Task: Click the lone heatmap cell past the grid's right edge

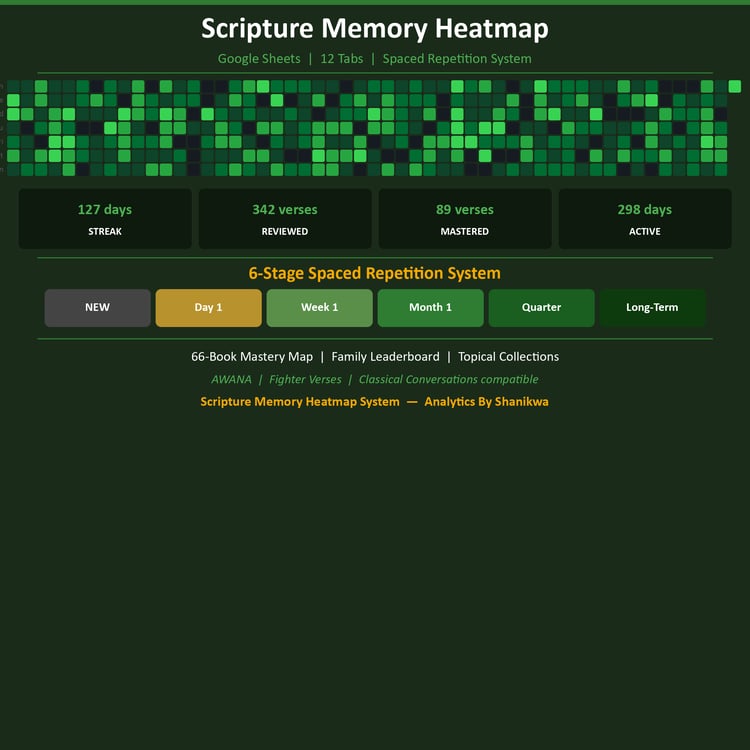Action: (x=735, y=87)
